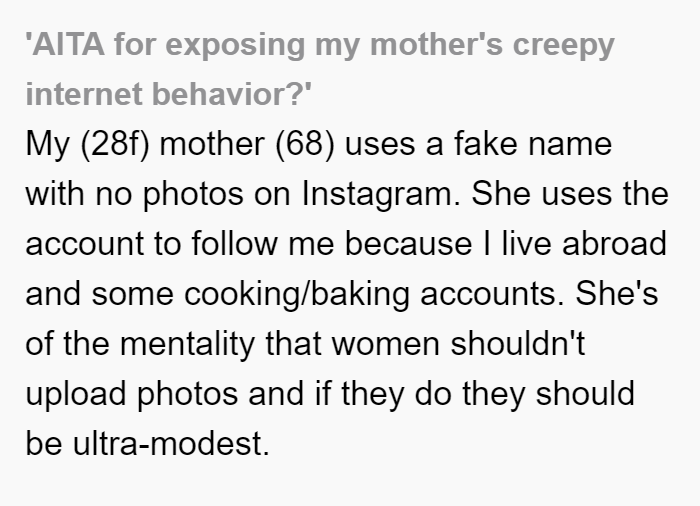The image size is (700, 506).
Task: Click the word 'Instagram' in the paragraph
Action: (376, 196)
